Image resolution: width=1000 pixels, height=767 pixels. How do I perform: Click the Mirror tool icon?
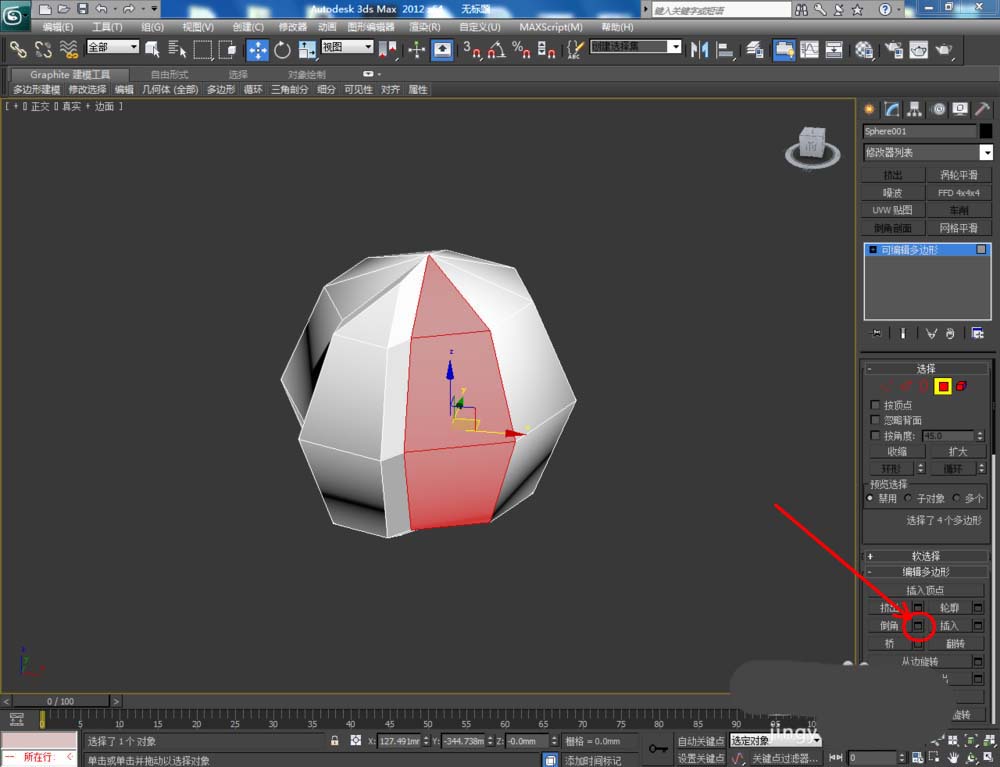[700, 50]
